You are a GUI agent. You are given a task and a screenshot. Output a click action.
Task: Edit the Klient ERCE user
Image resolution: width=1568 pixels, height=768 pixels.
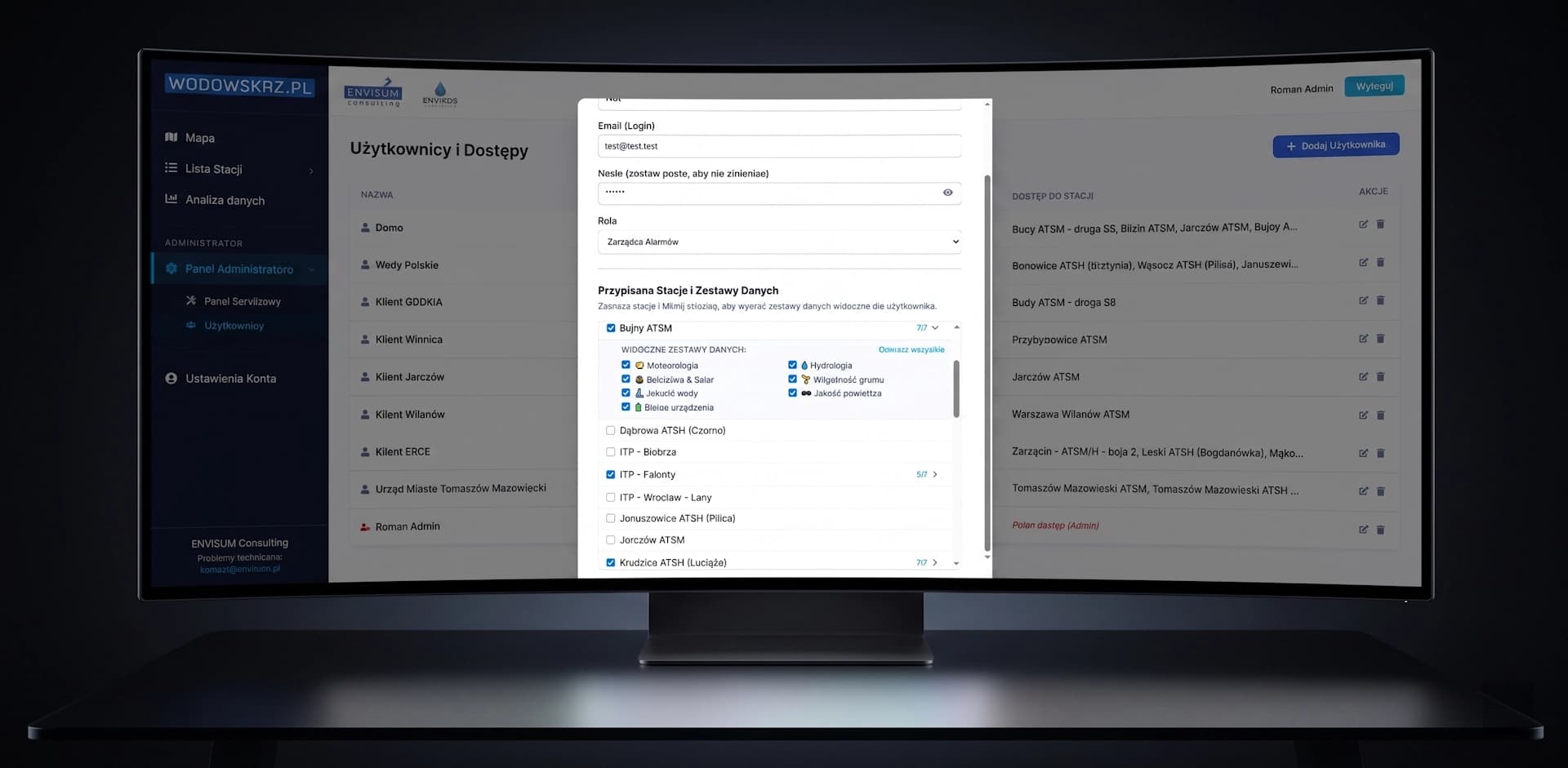(1363, 453)
